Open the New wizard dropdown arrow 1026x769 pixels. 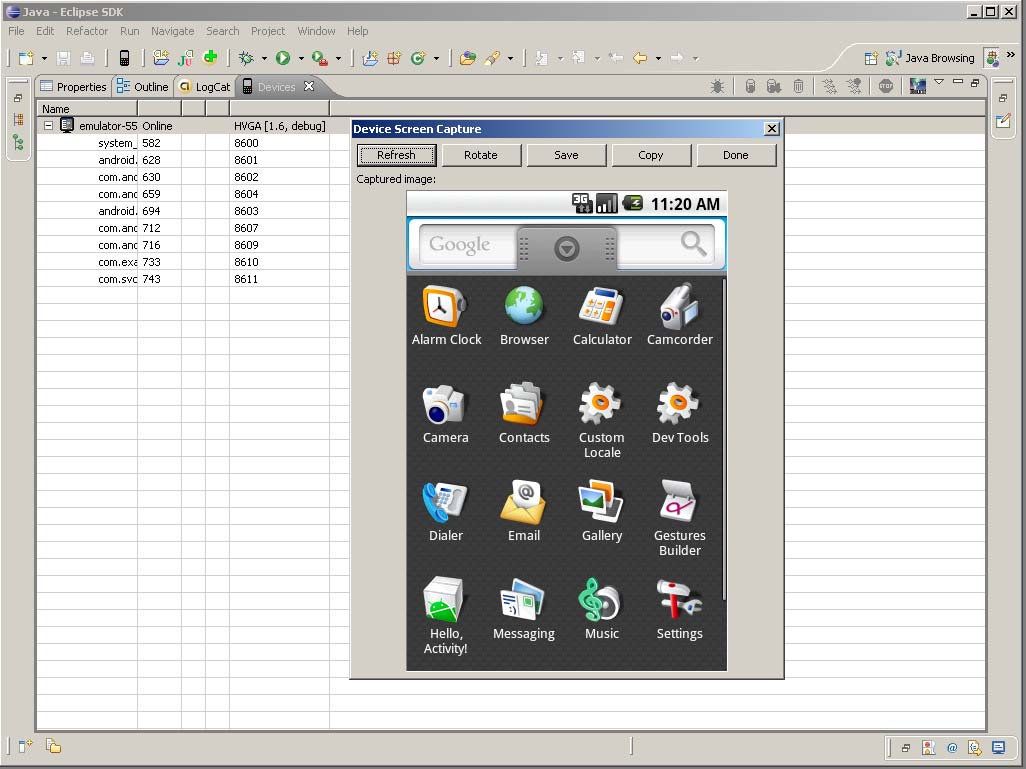44,58
